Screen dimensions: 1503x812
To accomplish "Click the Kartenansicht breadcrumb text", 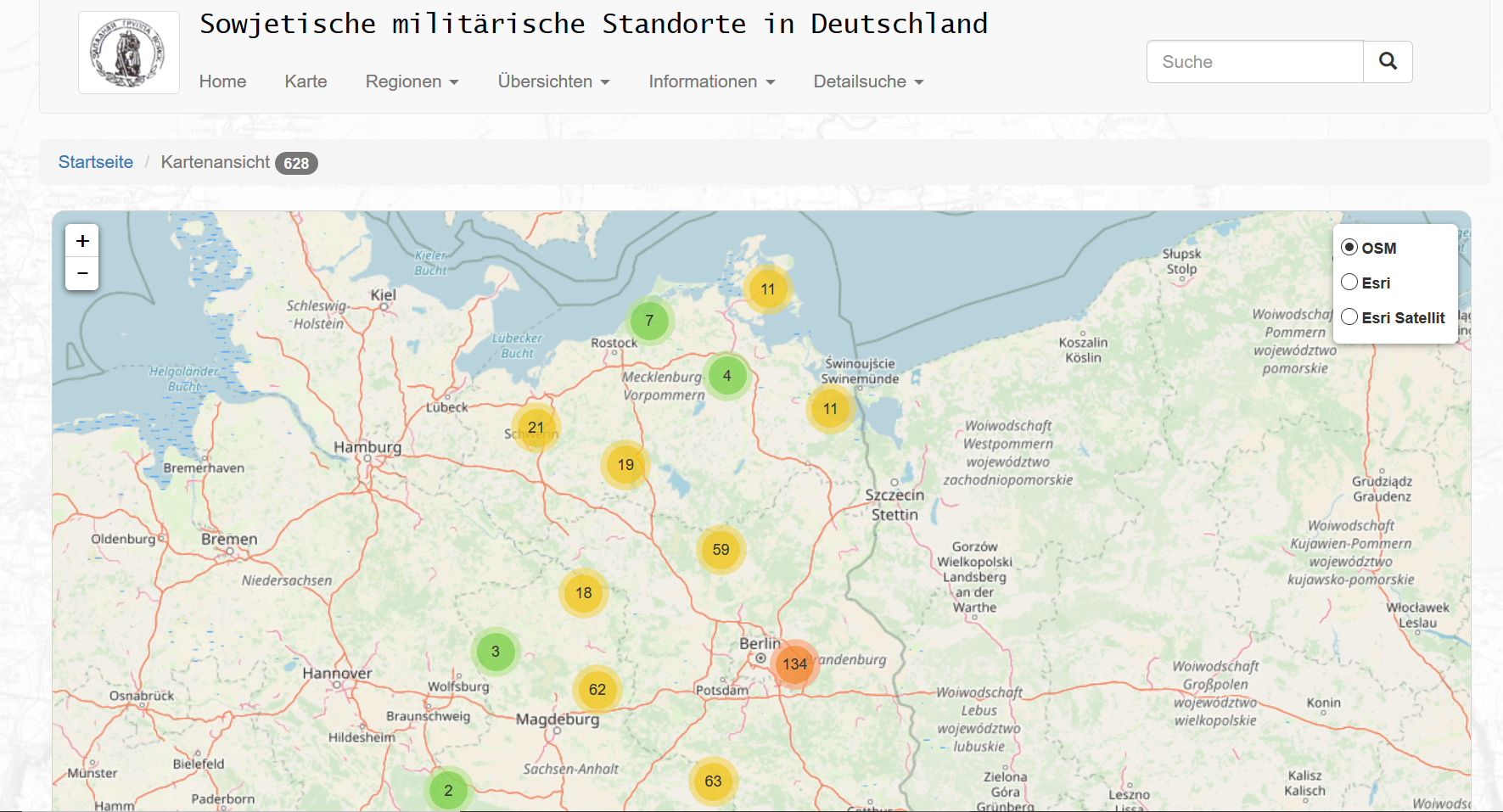I will click(x=216, y=162).
